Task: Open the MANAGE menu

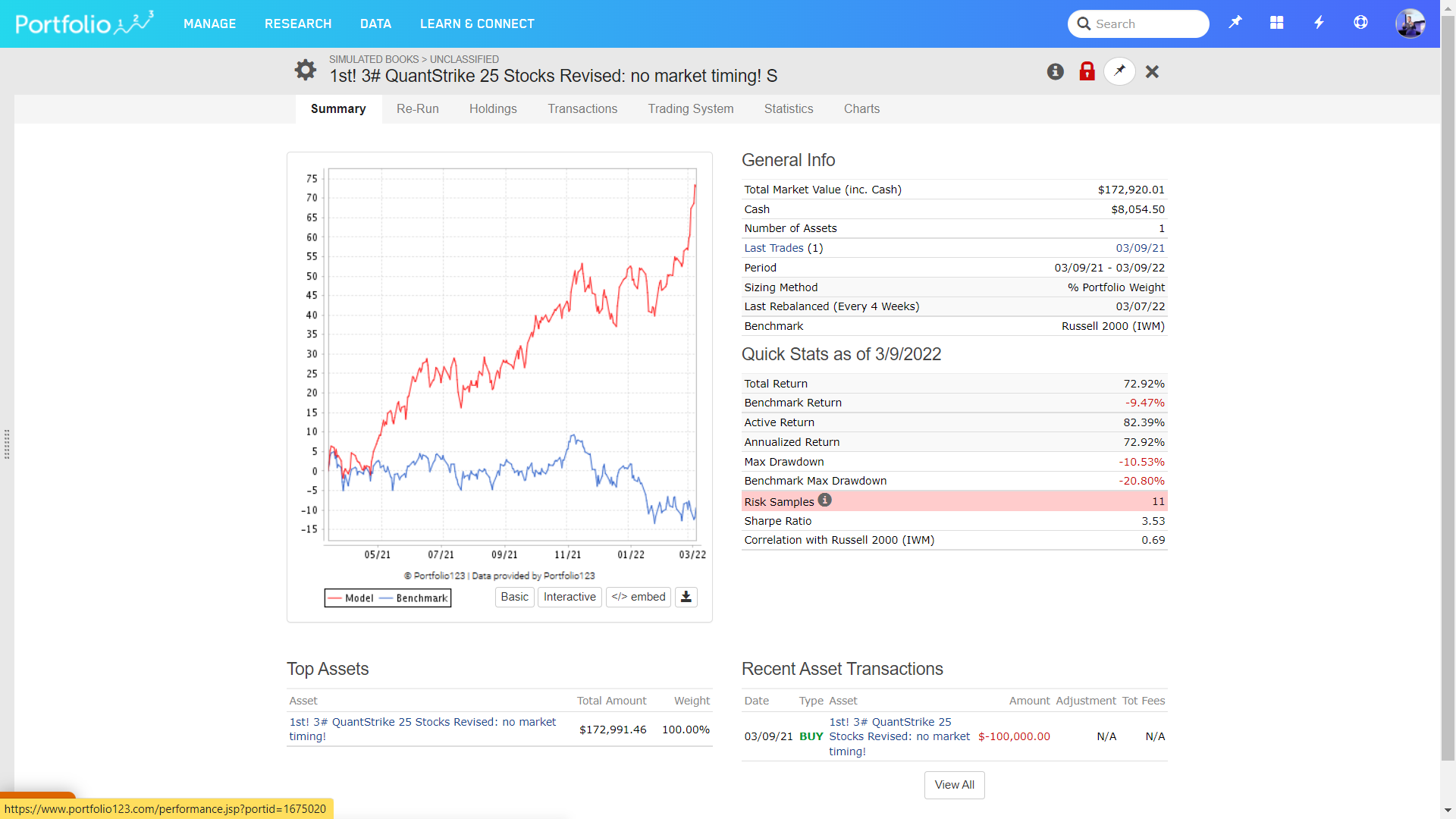Action: 209,24
